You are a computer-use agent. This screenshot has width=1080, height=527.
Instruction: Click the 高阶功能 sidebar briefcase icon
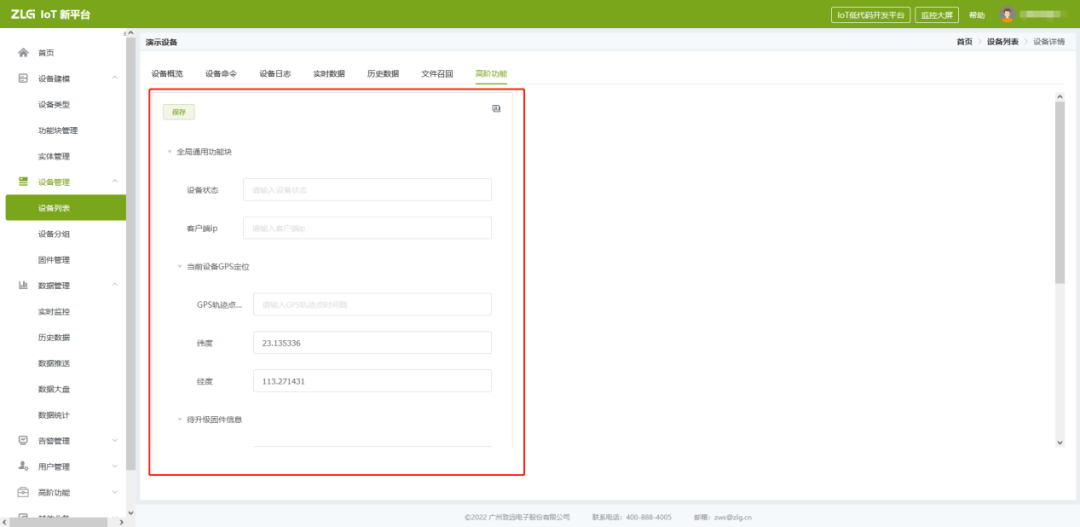tap(23, 493)
